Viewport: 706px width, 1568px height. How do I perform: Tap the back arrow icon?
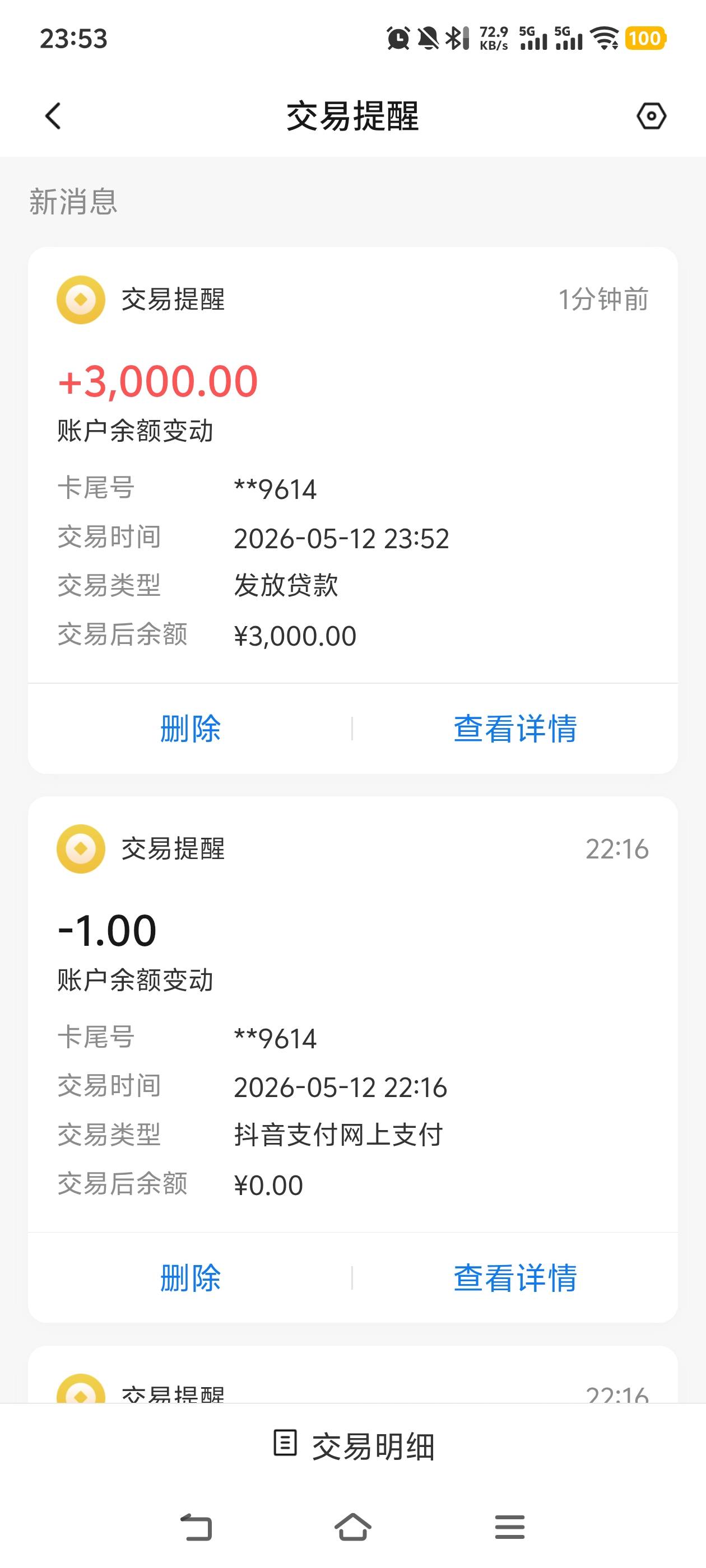(53, 116)
